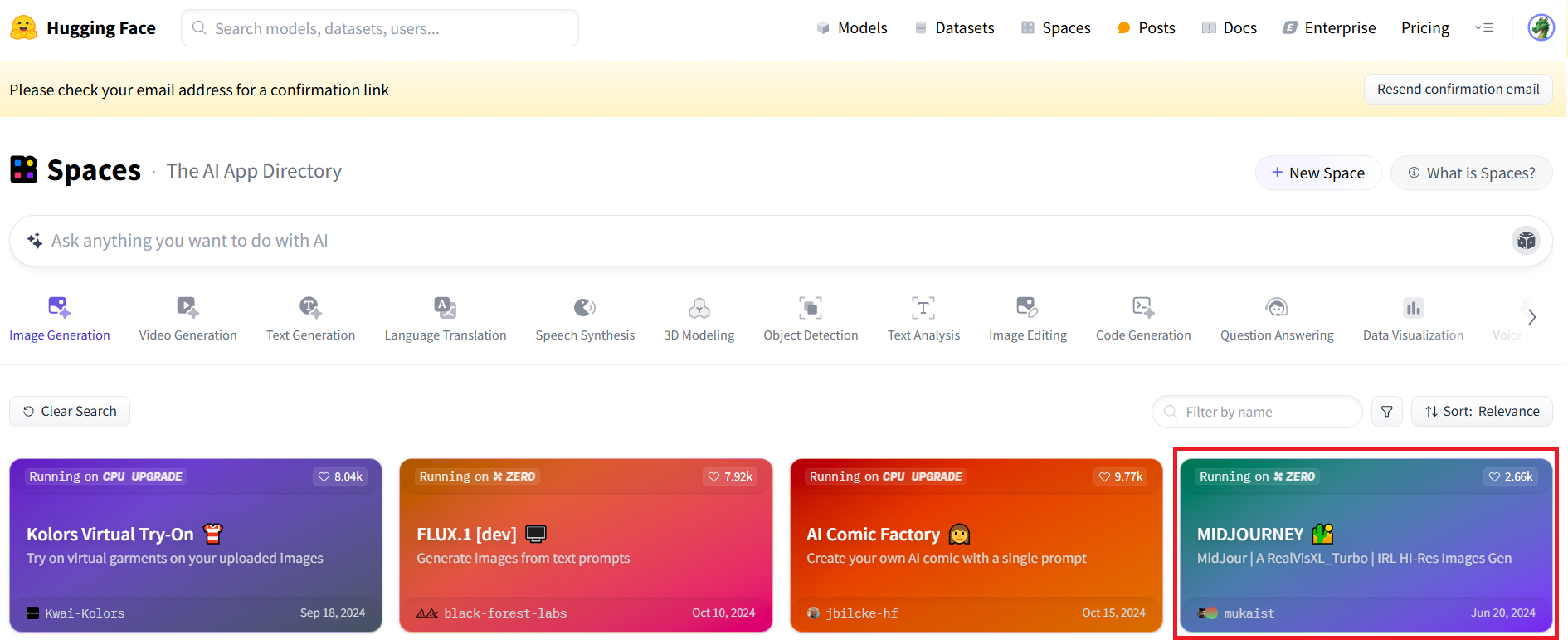
Task: Click 'Running on CPU UPGRADE' badge on Kolors
Action: (106, 476)
